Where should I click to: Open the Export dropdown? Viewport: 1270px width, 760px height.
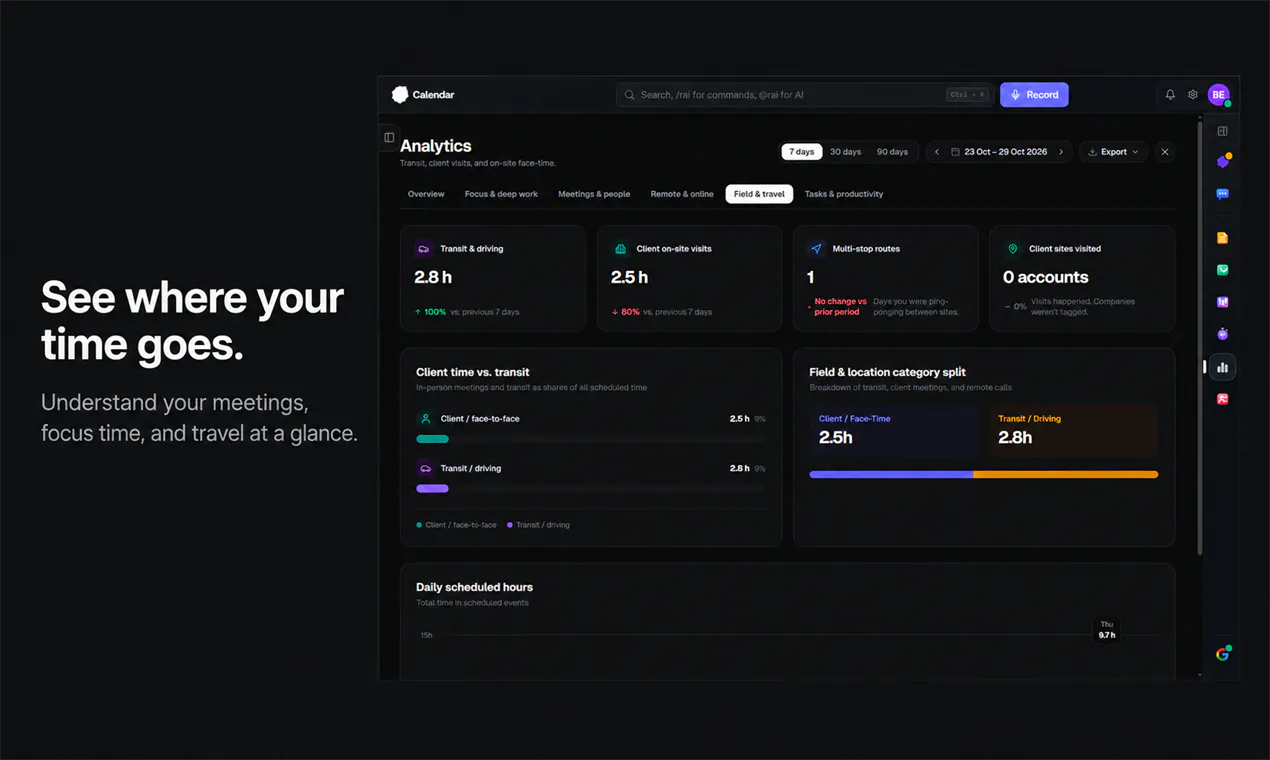[1113, 152]
